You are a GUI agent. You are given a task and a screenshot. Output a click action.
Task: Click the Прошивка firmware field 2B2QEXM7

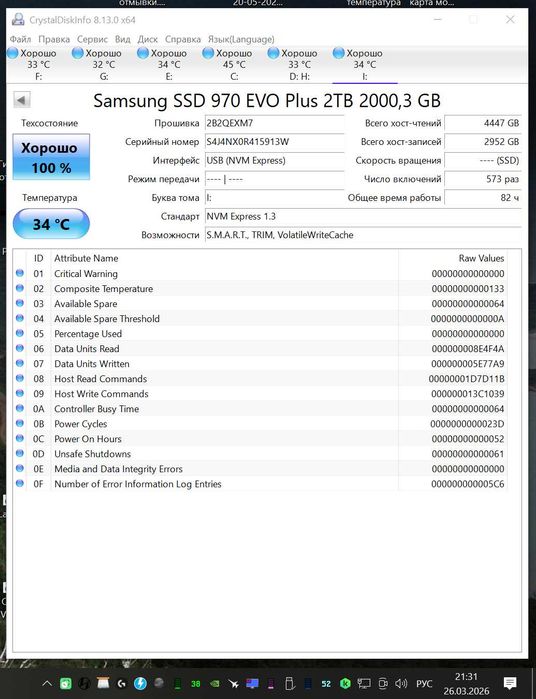tap(274, 123)
